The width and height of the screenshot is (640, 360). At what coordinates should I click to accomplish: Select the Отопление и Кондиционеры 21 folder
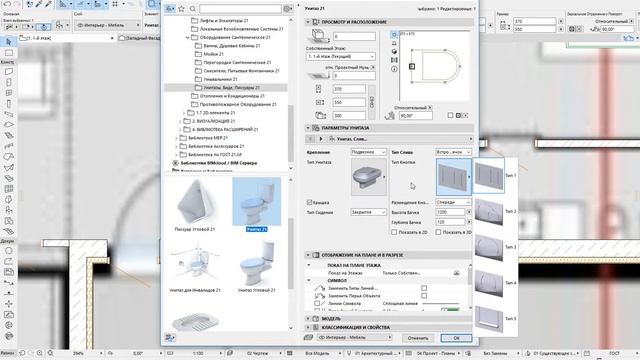click(232, 96)
